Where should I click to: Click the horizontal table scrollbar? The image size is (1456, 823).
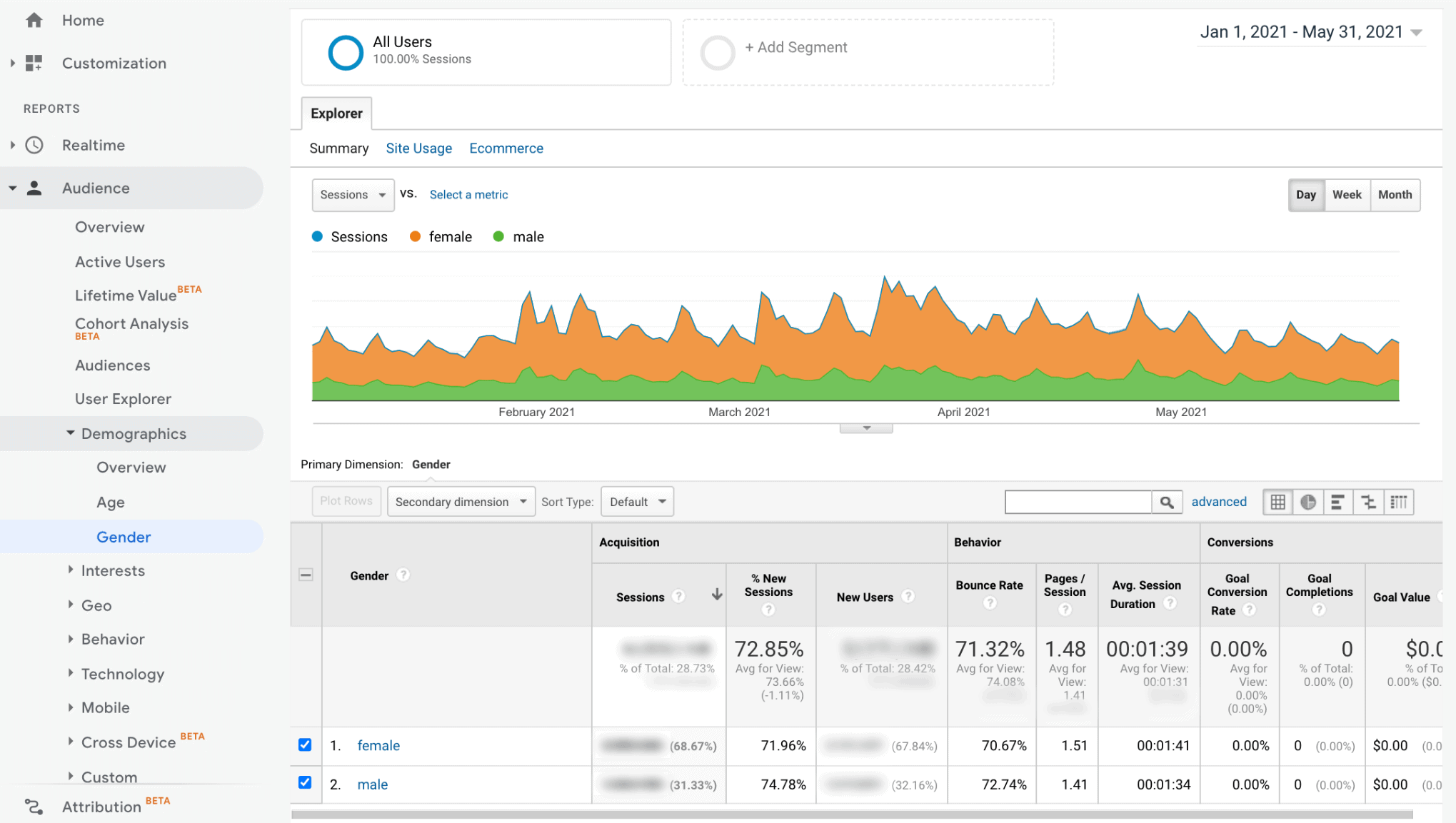pos(852,814)
